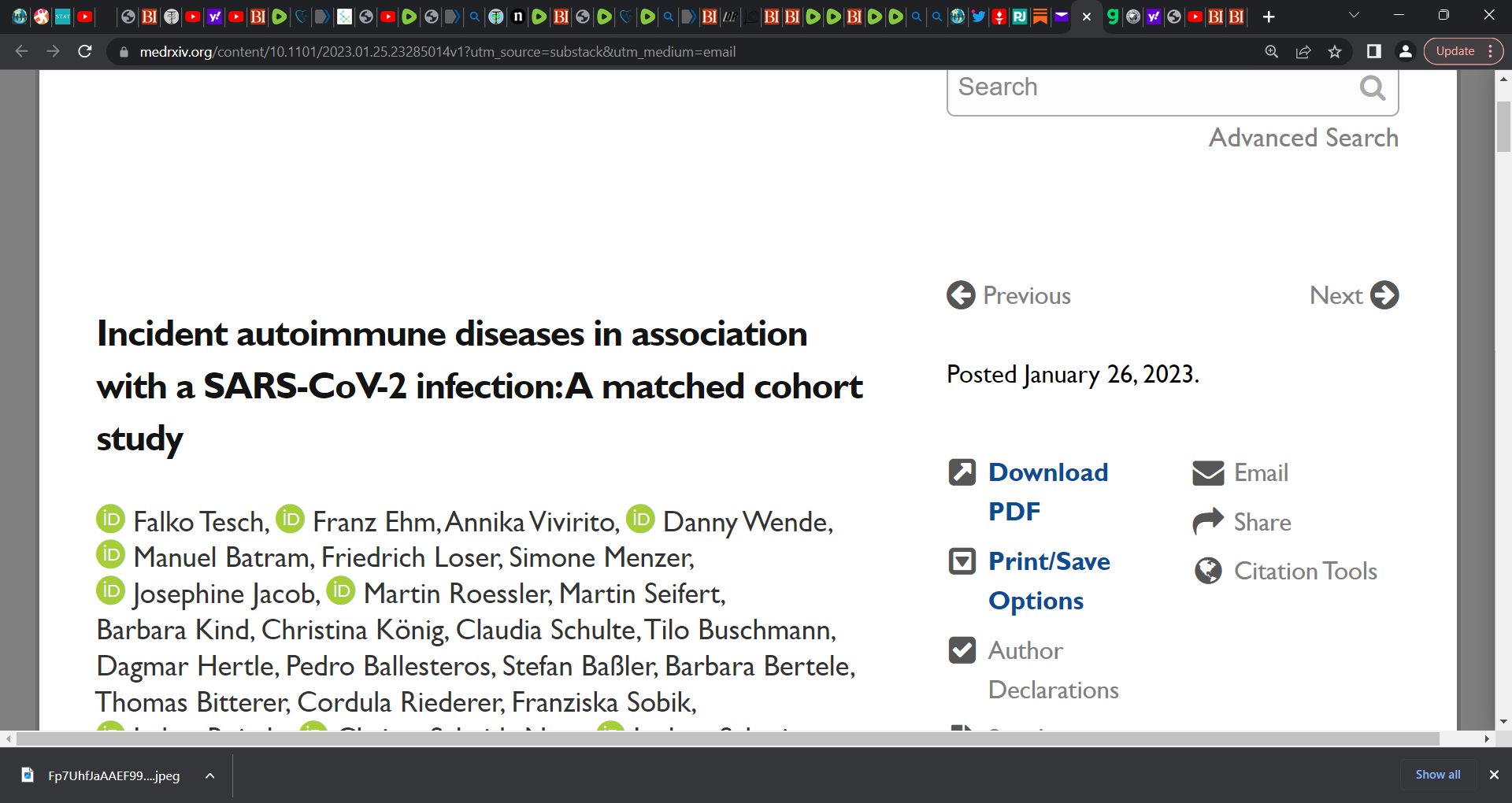Click the Download PDF arrow icon
The image size is (1512, 803).
pyautogui.click(x=962, y=472)
